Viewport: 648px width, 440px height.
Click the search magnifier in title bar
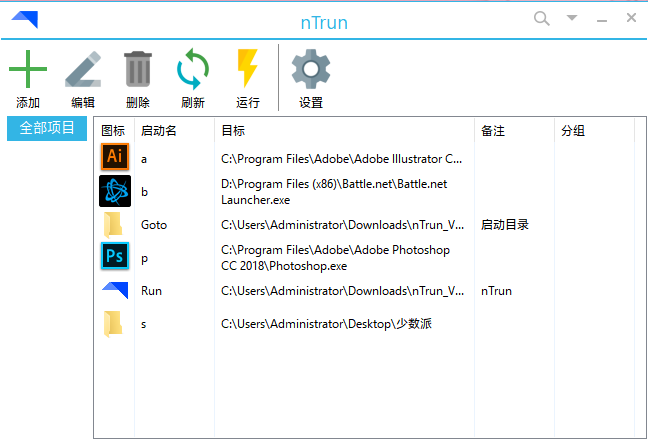point(542,18)
